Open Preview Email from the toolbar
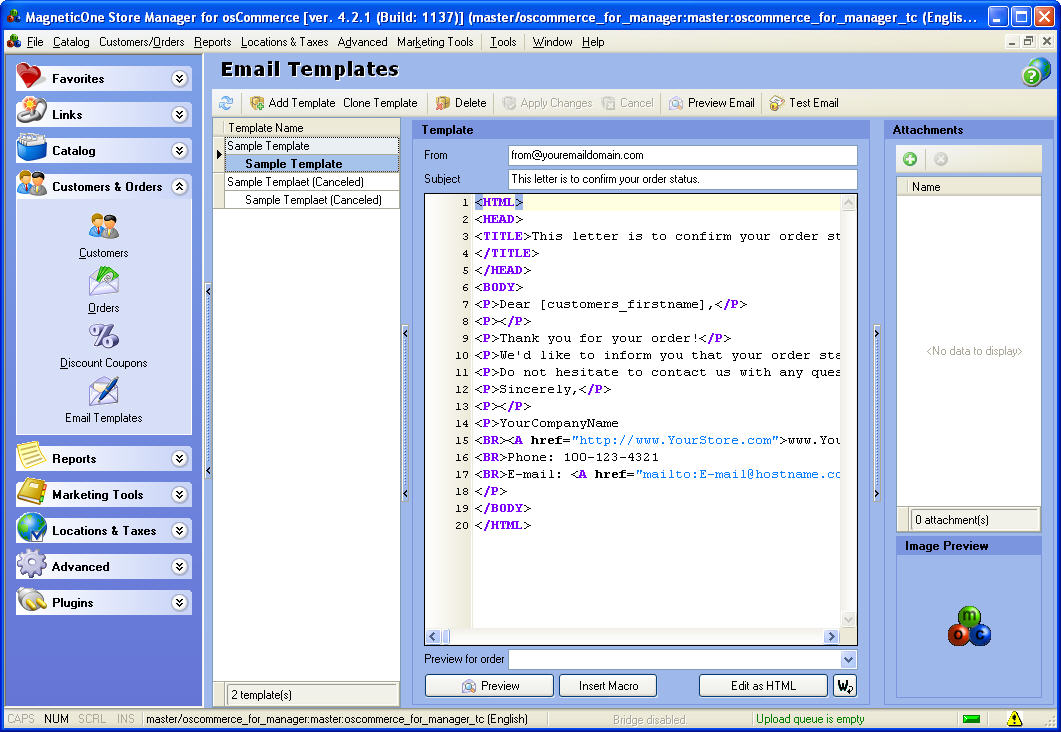1061x732 pixels. (712, 103)
